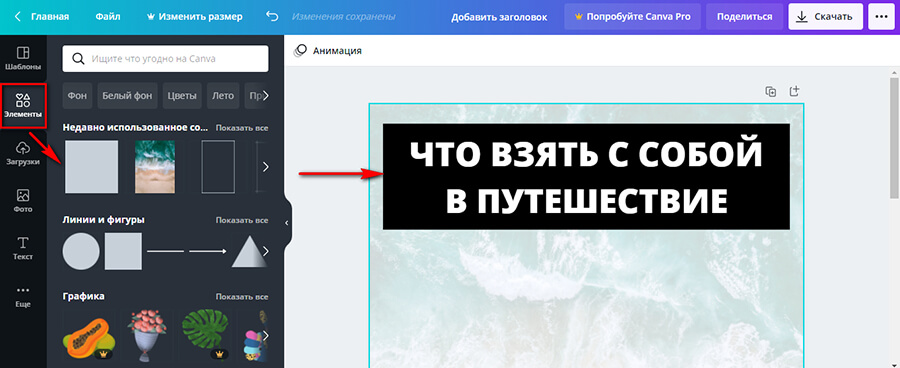Open the three-dot more menu in header
900x368 pixels.
coord(881,17)
